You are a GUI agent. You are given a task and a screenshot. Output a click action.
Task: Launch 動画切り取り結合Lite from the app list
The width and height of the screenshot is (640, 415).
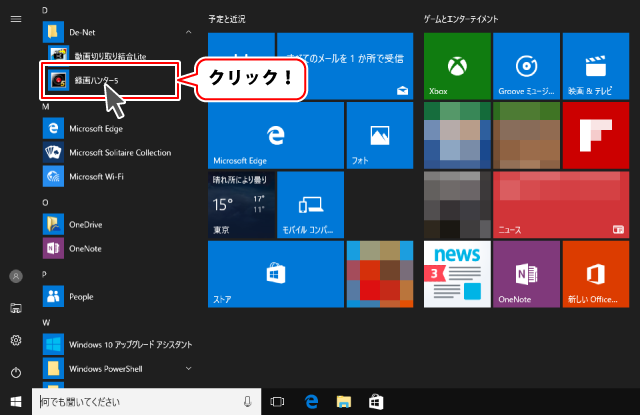(x=110, y=56)
